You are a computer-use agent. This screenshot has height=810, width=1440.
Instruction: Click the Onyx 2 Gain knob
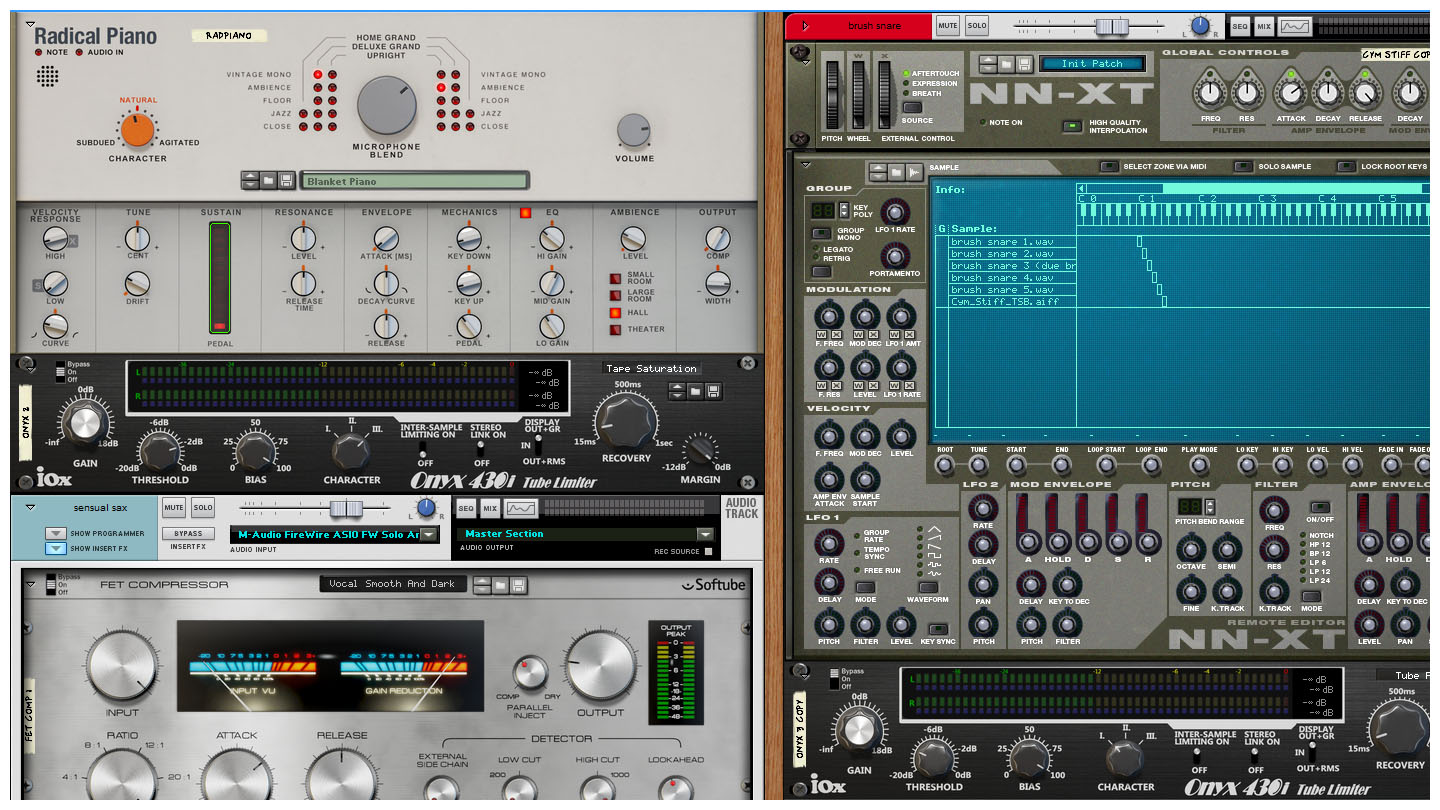coord(85,423)
